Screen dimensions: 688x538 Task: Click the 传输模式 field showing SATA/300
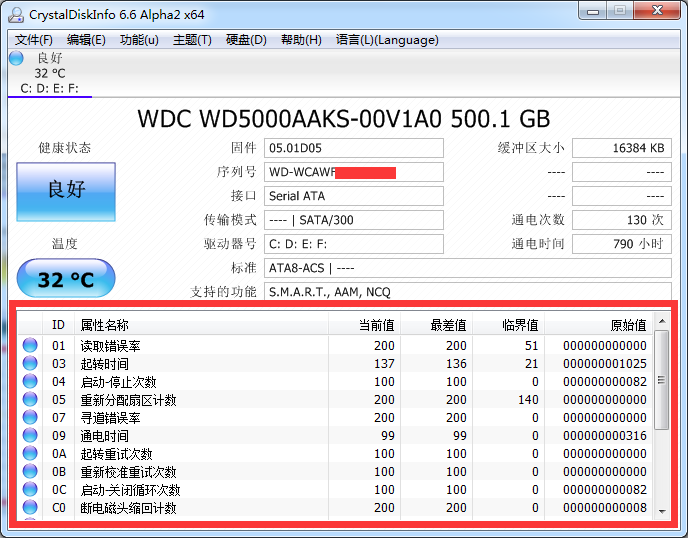pyautogui.click(x=354, y=220)
